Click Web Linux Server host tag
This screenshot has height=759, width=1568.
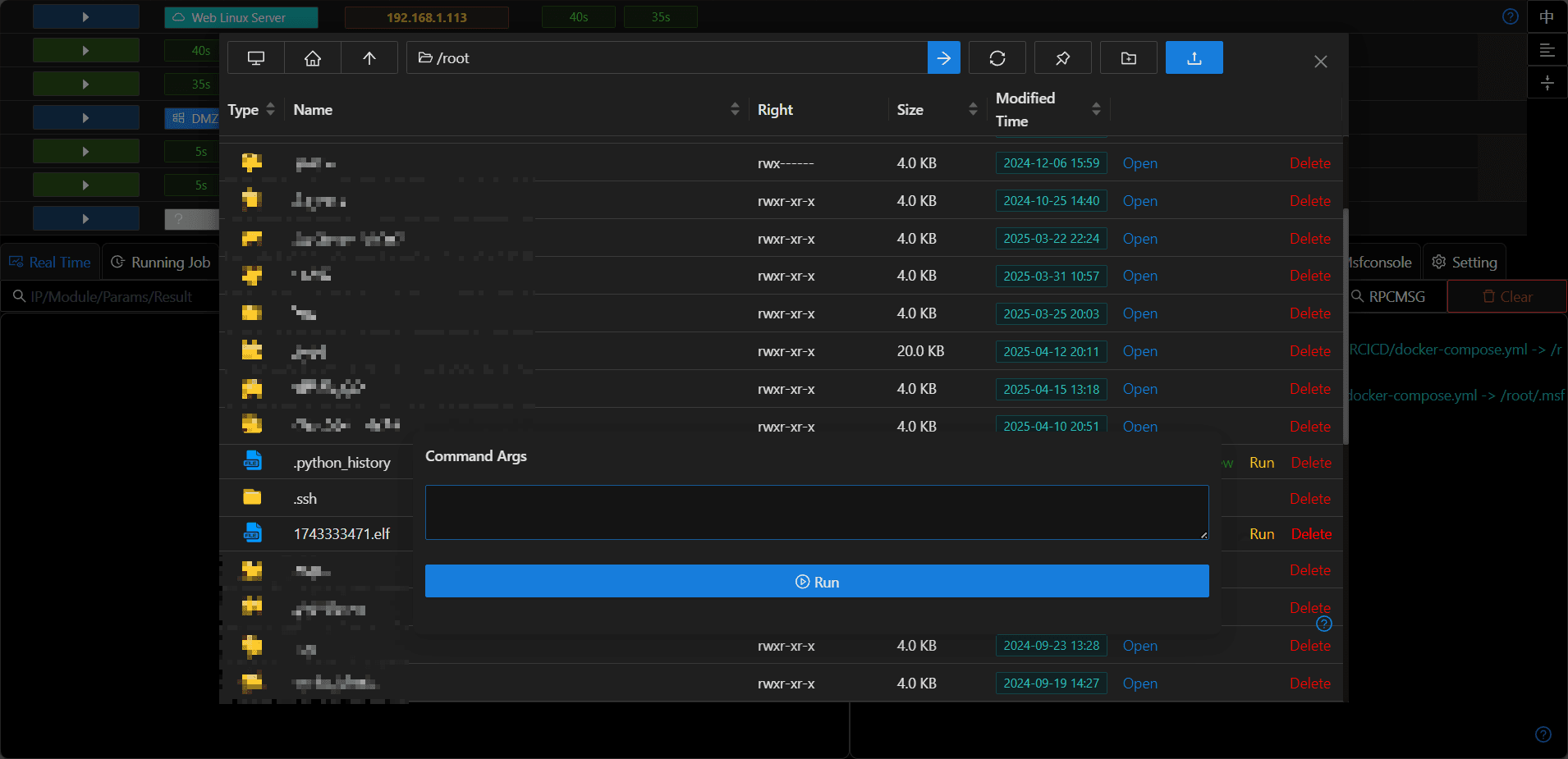[241, 17]
